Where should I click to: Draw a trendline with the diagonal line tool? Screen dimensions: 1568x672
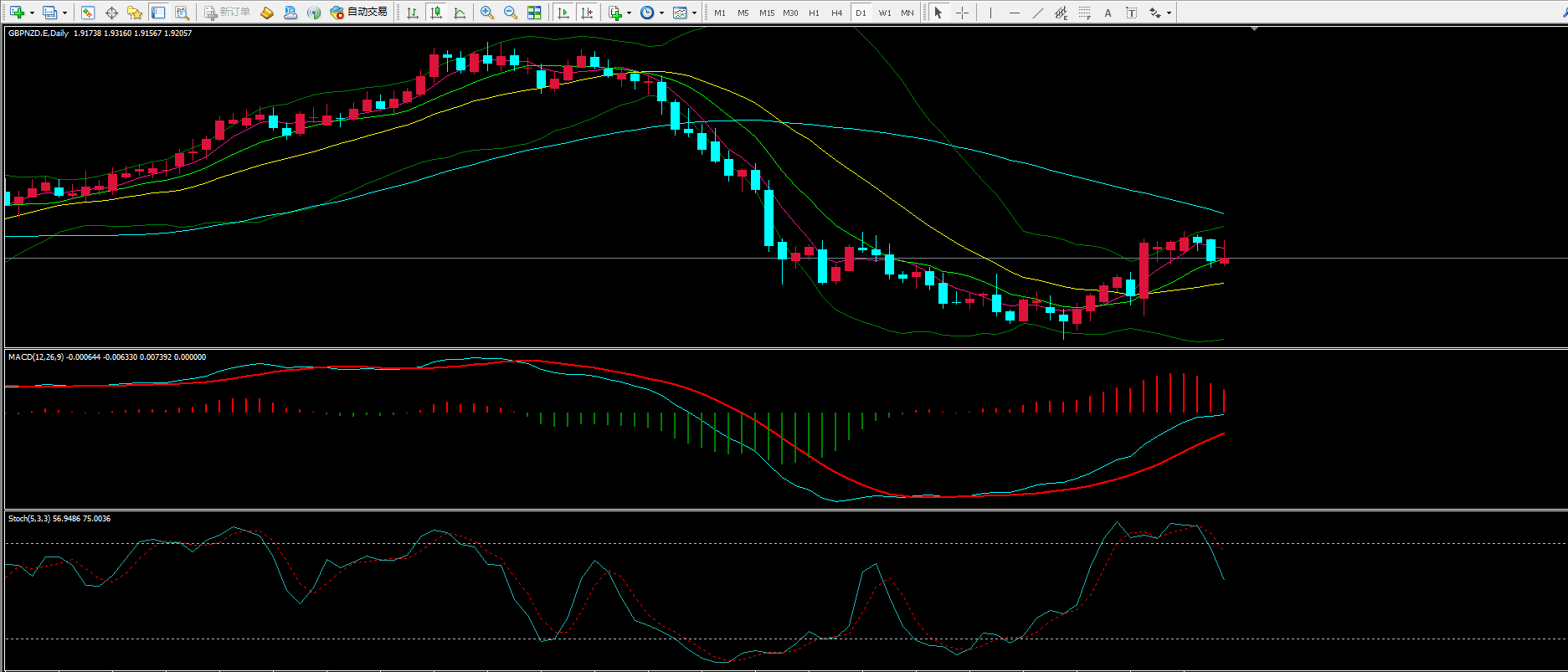[x=1037, y=13]
